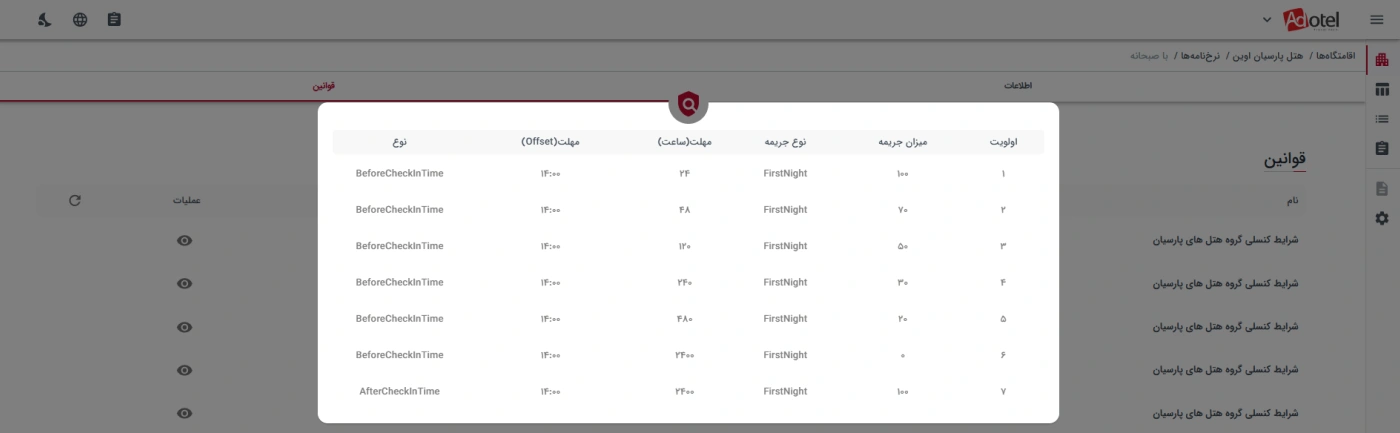This screenshot has width=1400, height=433.
Task: Click penalty amount ۲۰
Action: tap(903, 319)
